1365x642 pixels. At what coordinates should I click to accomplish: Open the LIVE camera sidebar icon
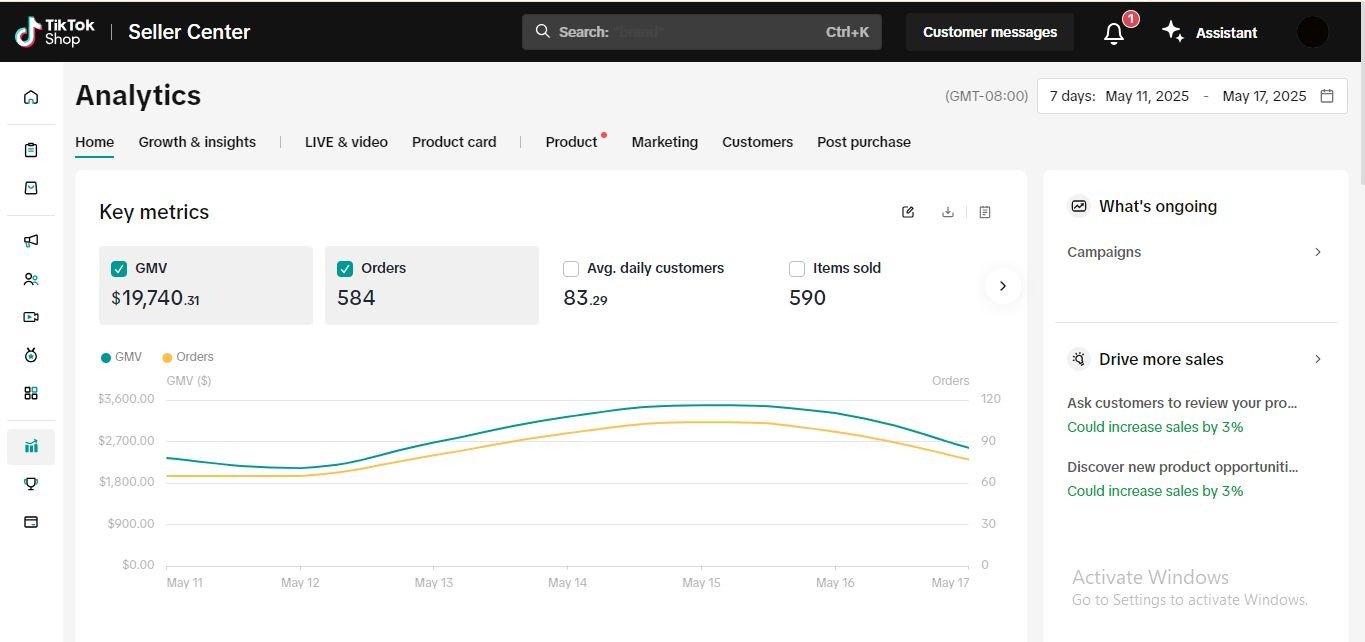tap(31, 317)
